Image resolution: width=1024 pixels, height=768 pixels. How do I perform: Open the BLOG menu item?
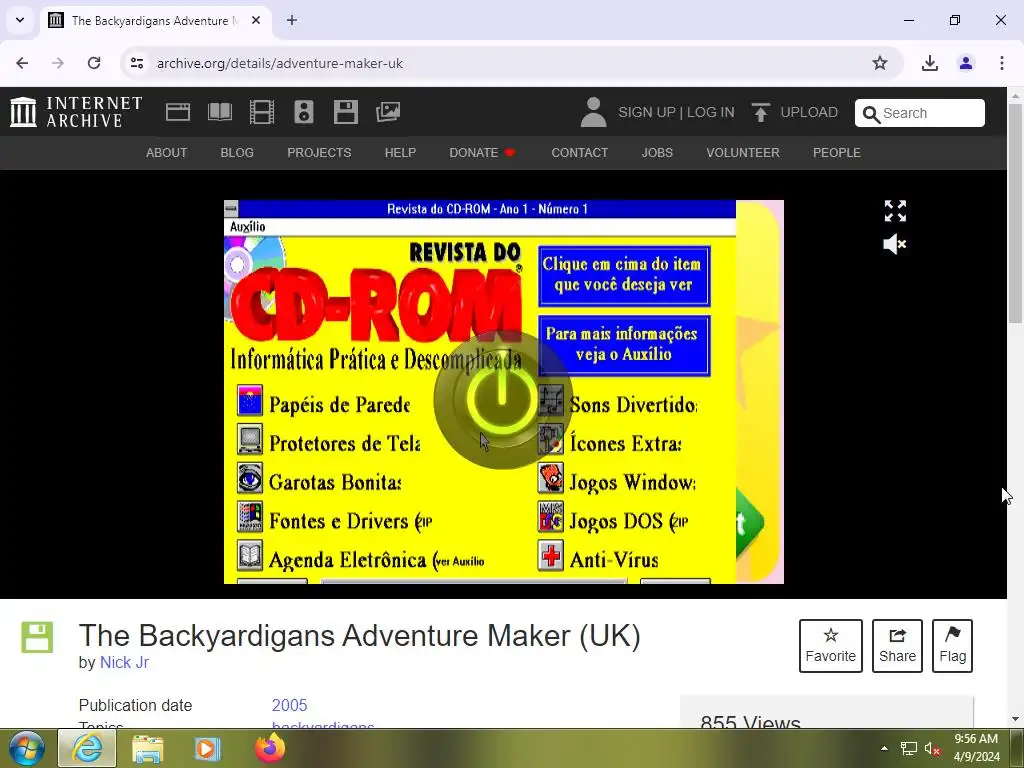click(237, 153)
